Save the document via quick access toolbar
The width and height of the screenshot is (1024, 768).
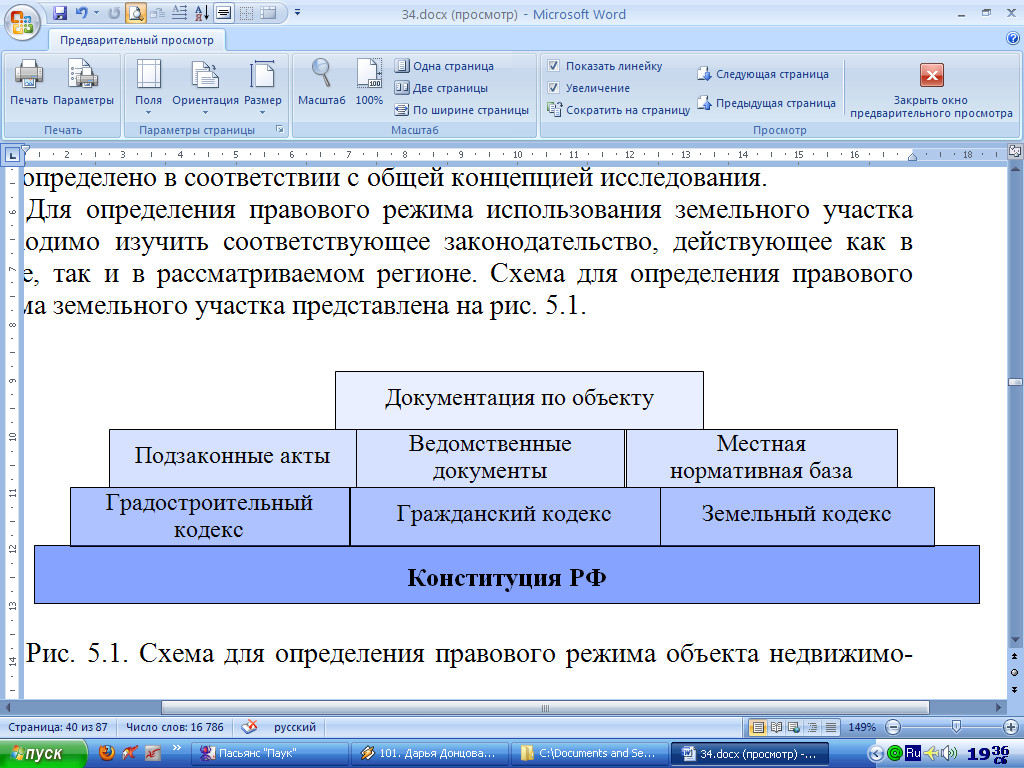pyautogui.click(x=60, y=12)
